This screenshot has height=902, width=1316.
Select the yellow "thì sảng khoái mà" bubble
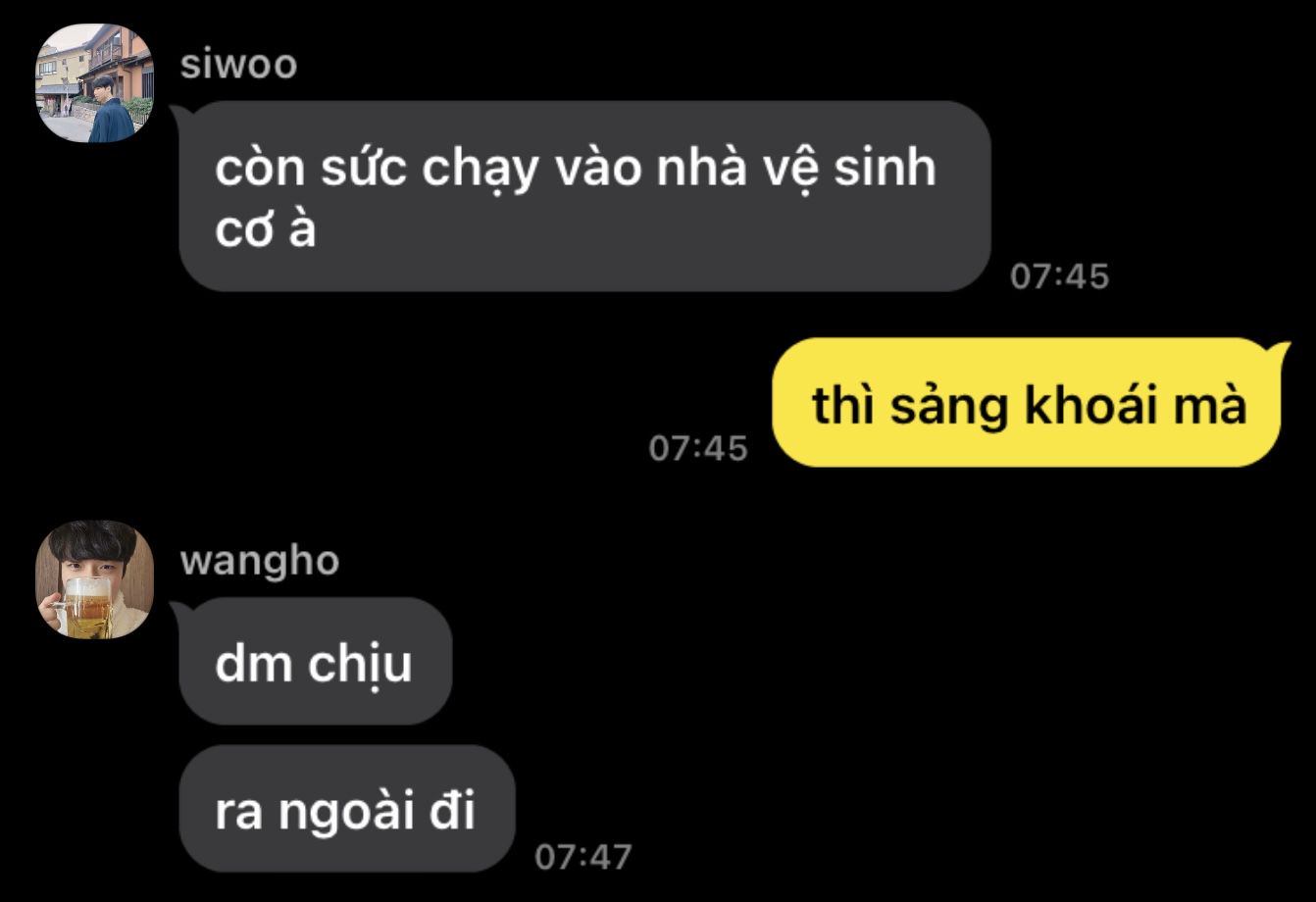(1030, 403)
